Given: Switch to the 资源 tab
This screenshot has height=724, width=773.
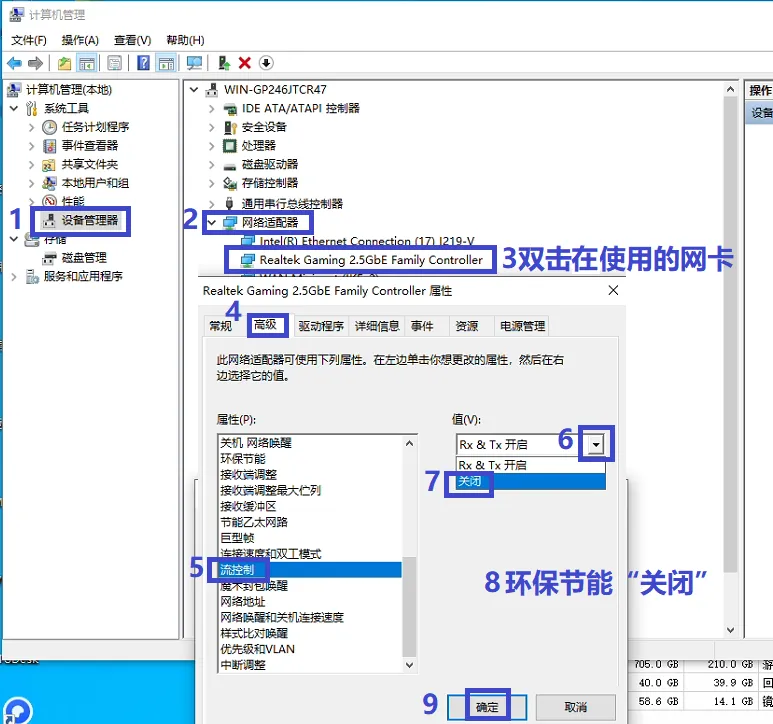Looking at the screenshot, I should 467,326.
